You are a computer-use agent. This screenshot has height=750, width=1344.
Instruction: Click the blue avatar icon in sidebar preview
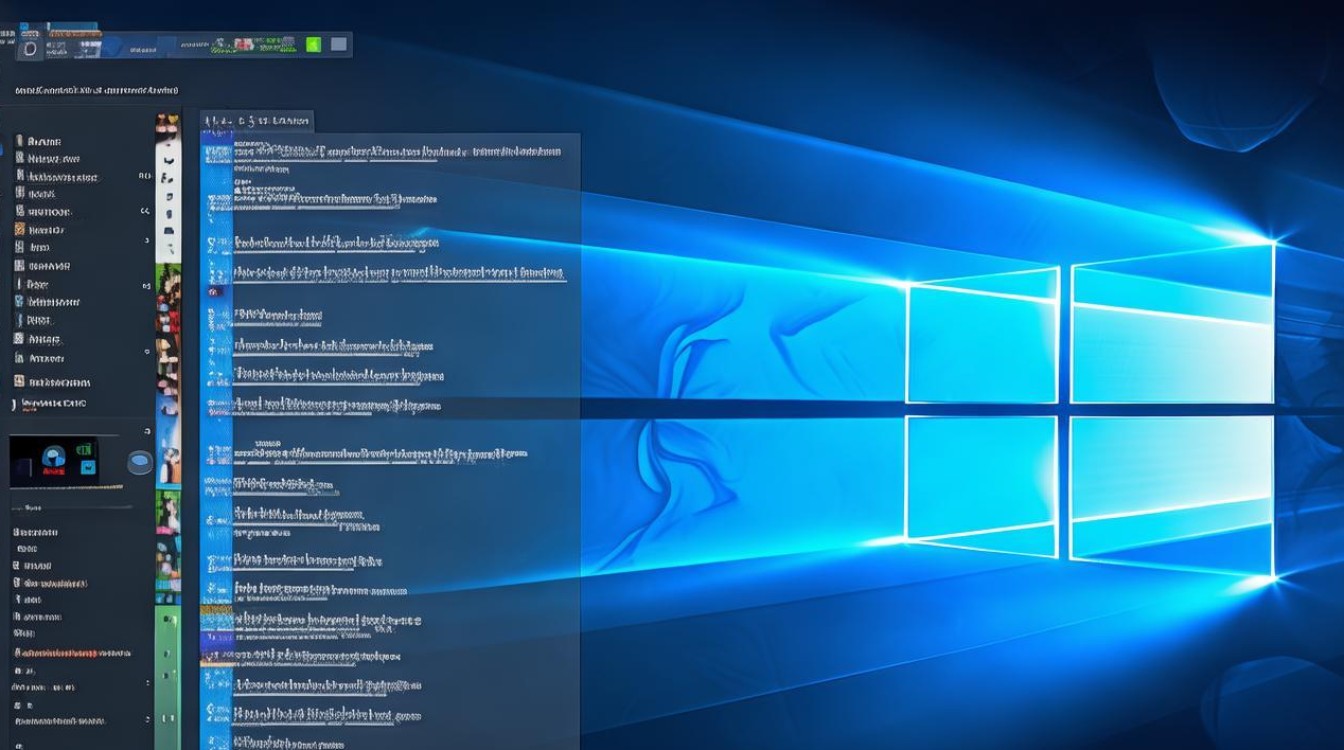click(53, 456)
